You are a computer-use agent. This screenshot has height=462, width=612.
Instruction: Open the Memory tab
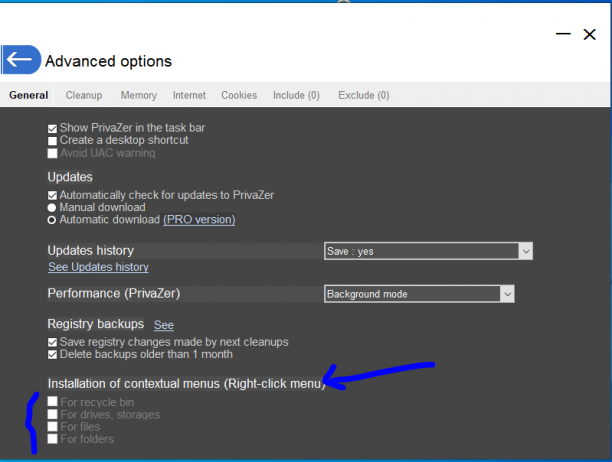point(139,95)
